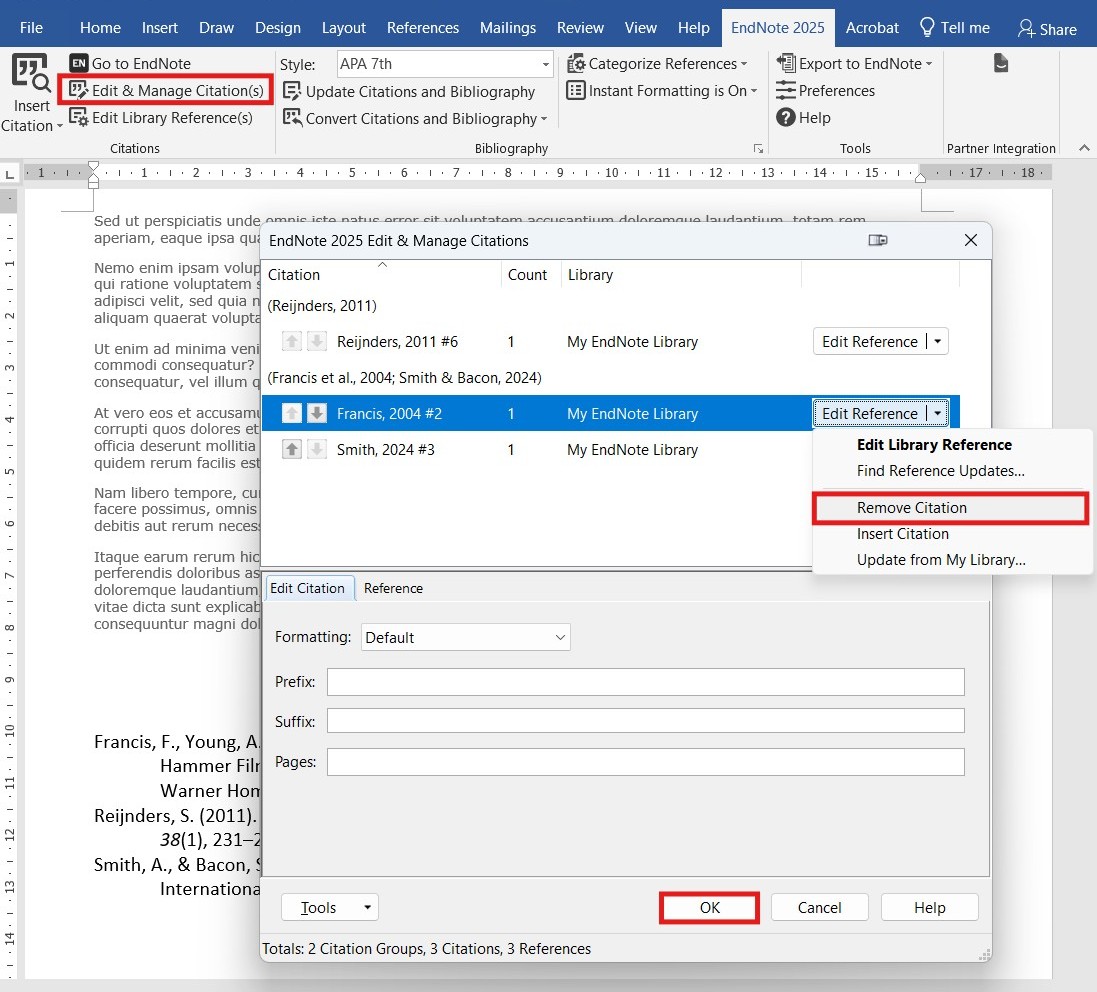1097x992 pixels.
Task: Open the Formatting Default dropdown
Action: (x=465, y=637)
